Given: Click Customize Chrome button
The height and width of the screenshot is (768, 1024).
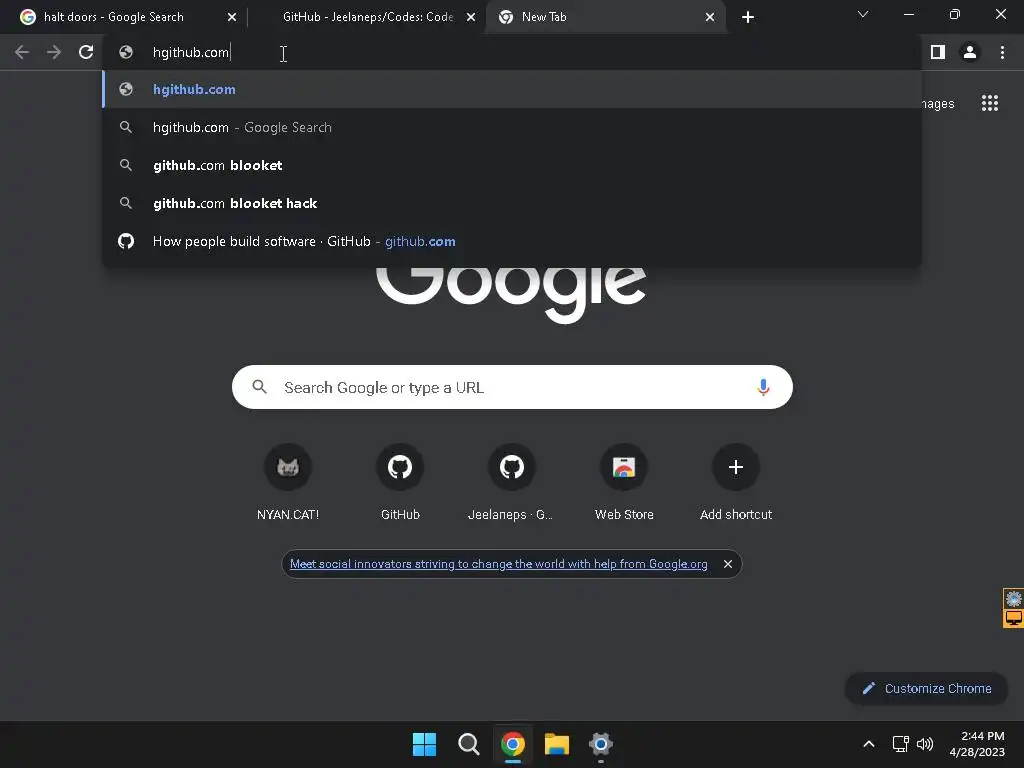Looking at the screenshot, I should tap(926, 688).
